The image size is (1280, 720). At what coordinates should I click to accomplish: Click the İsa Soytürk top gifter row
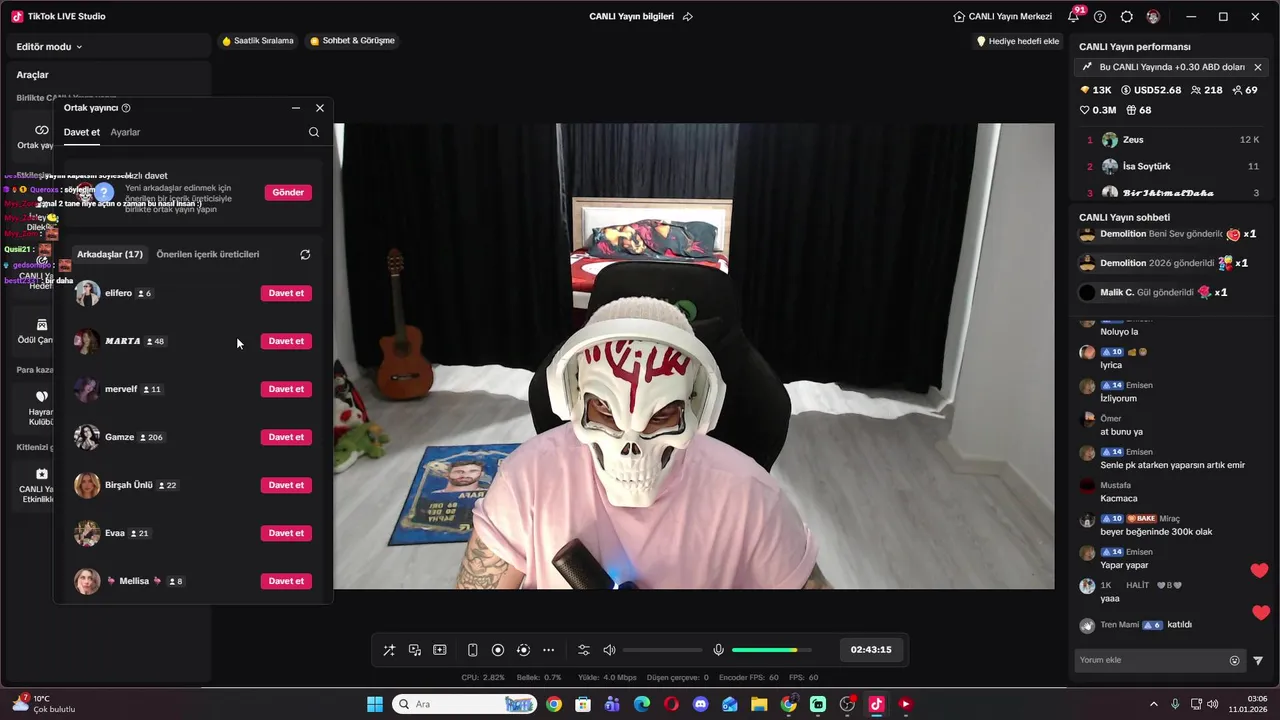(x=1172, y=167)
